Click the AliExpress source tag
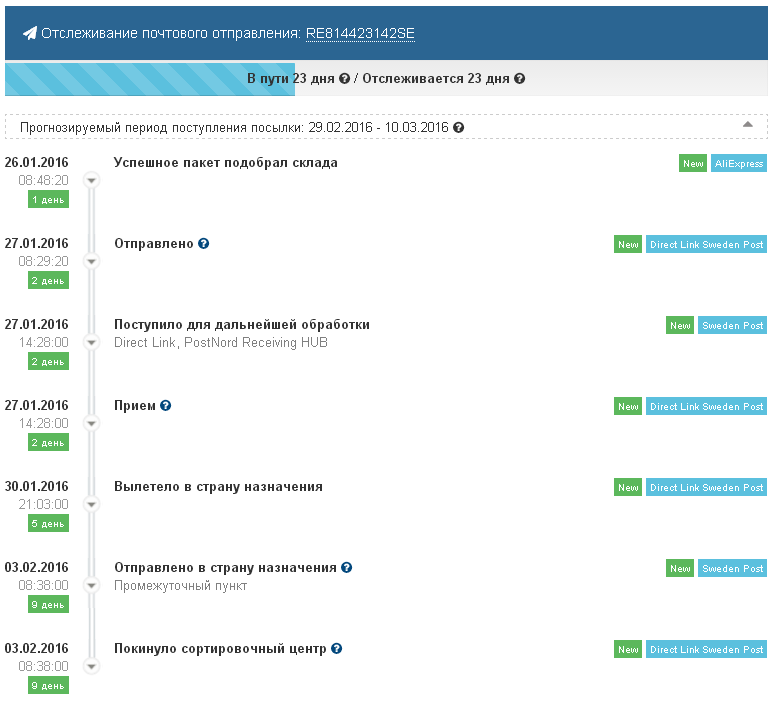The width and height of the screenshot is (780, 707). 738,164
